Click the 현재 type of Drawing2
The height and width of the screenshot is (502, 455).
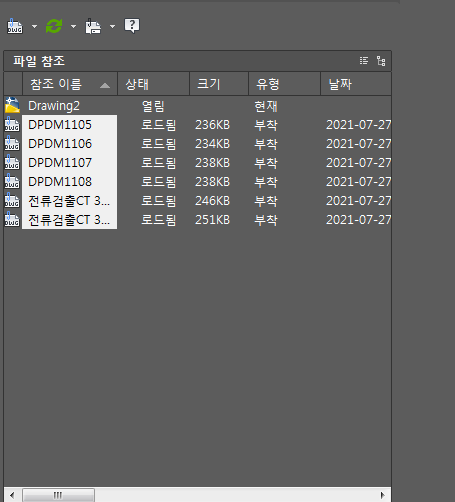266,106
